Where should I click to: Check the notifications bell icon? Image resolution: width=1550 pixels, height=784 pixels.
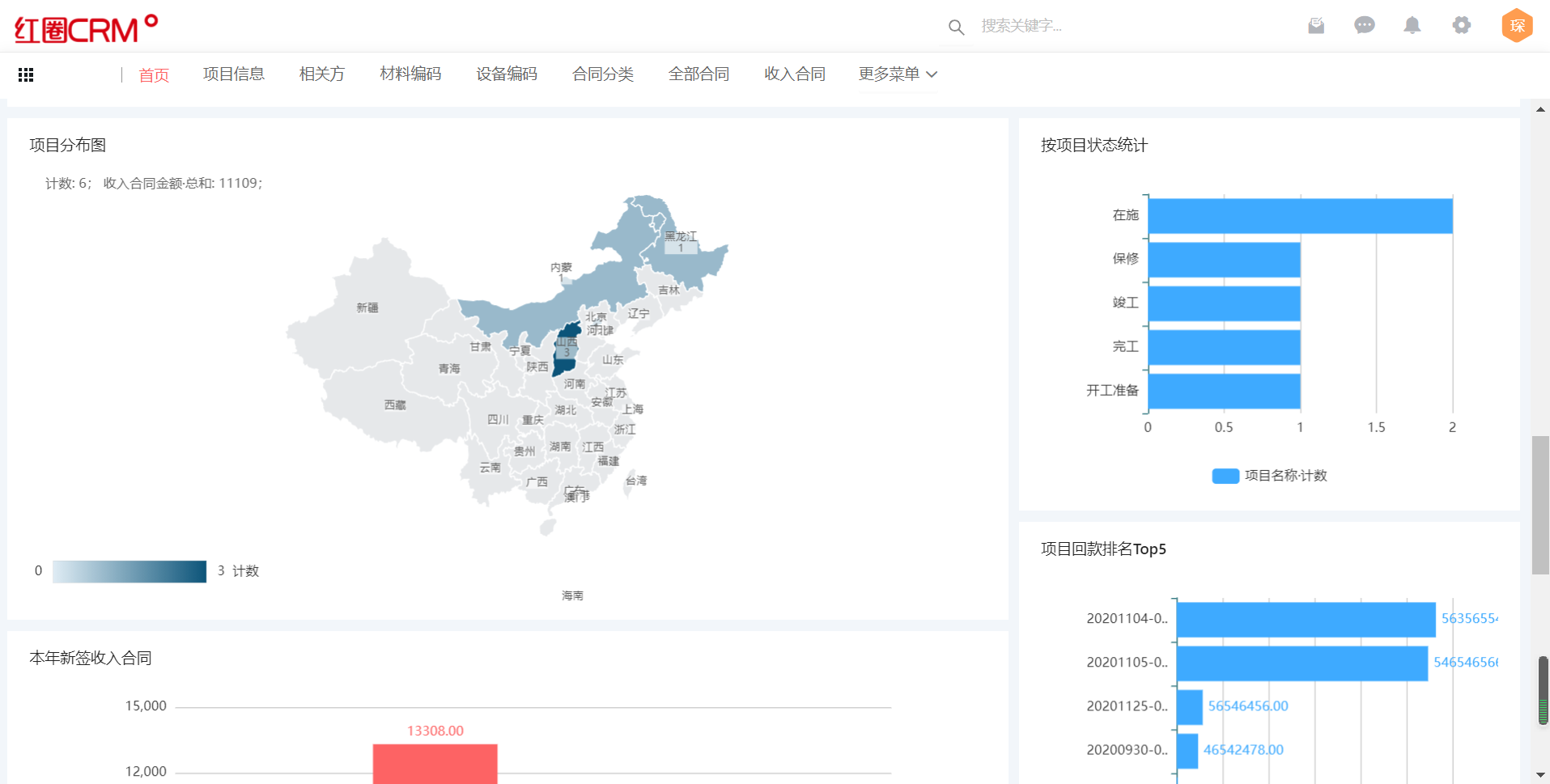1412,26
